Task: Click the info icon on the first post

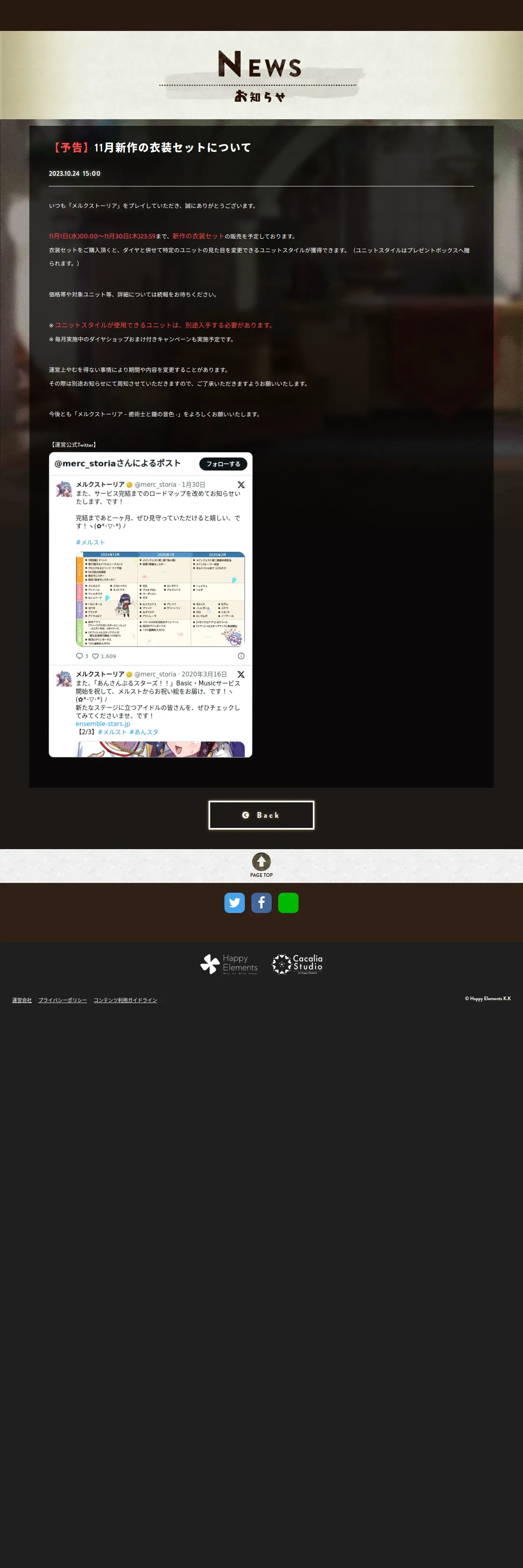Action: click(241, 656)
